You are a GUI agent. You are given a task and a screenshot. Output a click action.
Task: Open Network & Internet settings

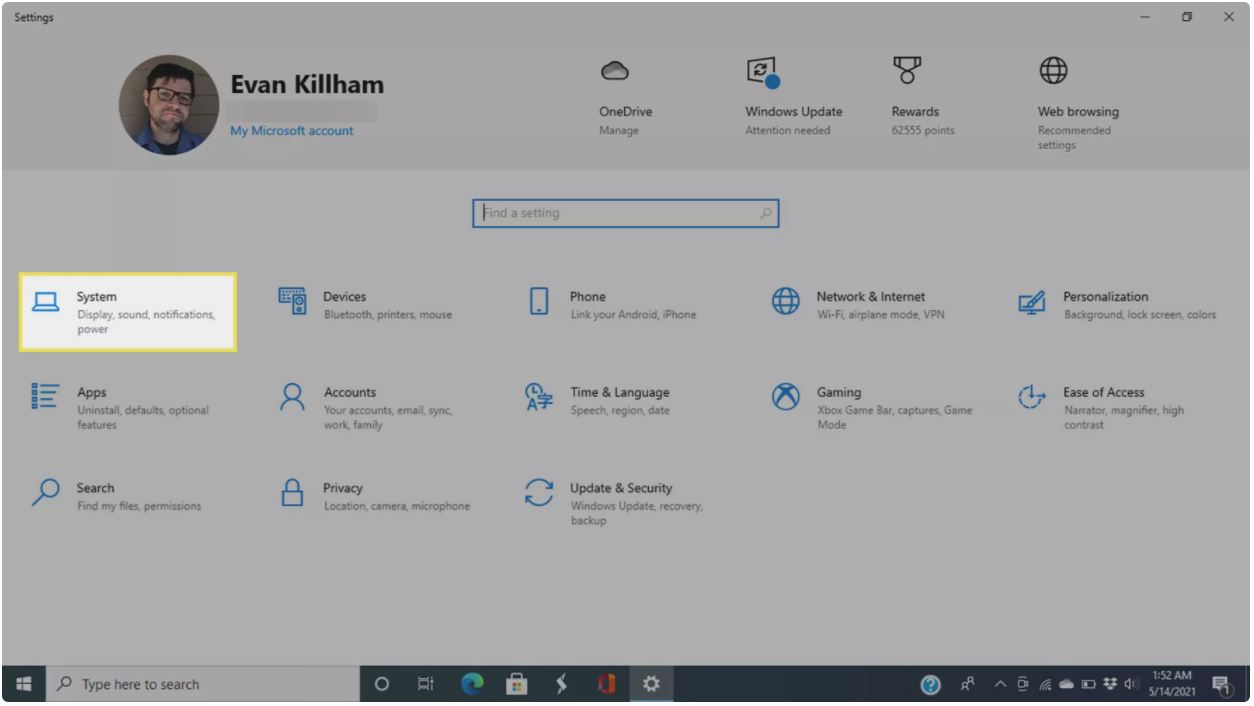pos(858,304)
